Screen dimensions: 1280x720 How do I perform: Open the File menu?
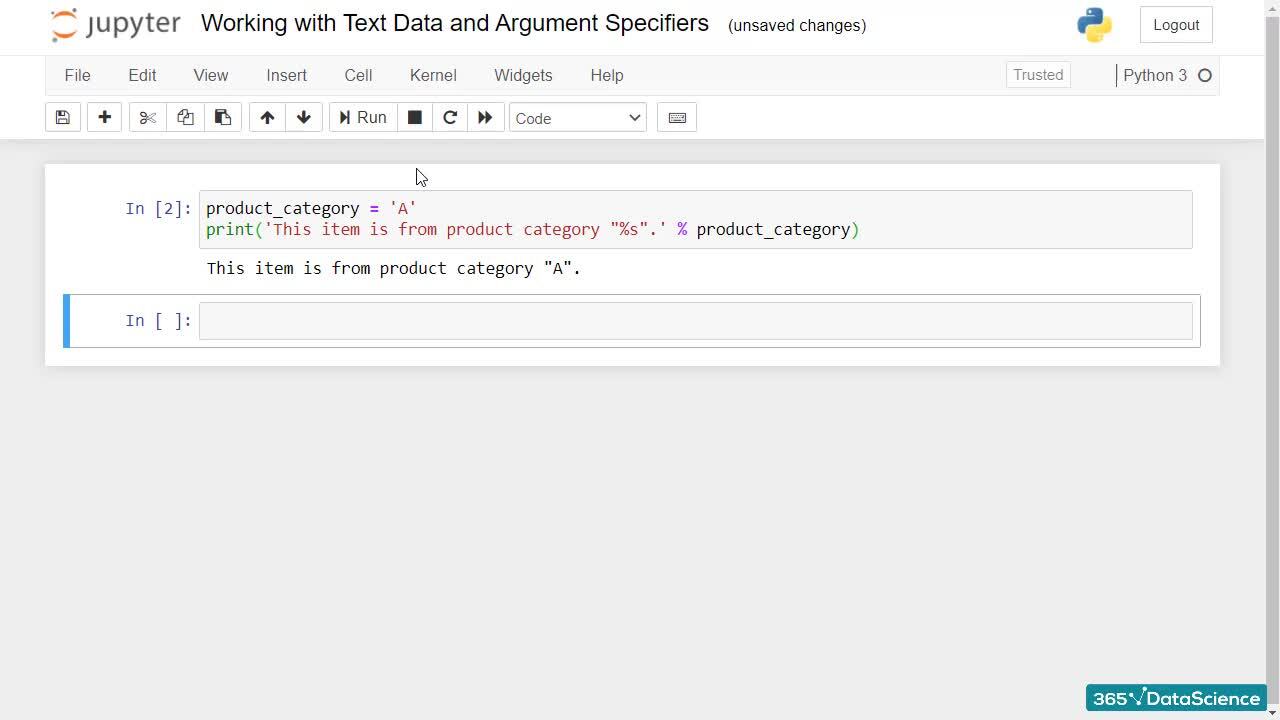point(77,75)
